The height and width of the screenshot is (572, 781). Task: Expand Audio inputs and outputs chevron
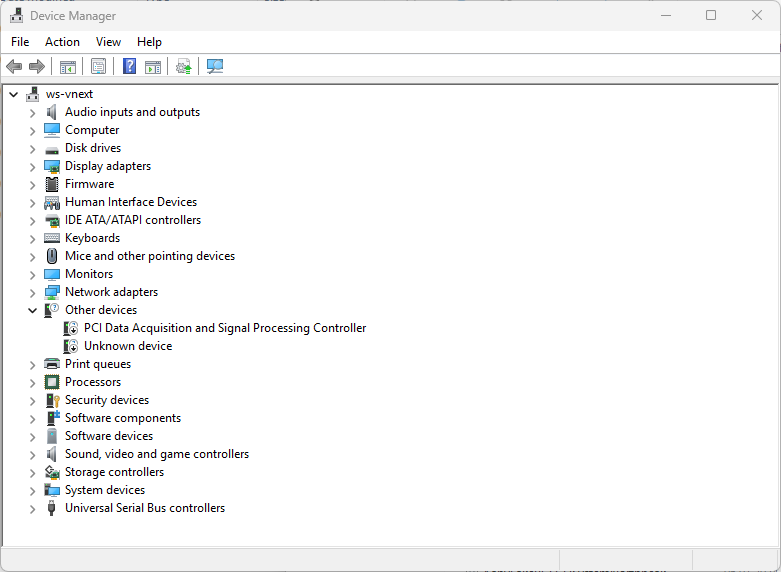coord(32,113)
